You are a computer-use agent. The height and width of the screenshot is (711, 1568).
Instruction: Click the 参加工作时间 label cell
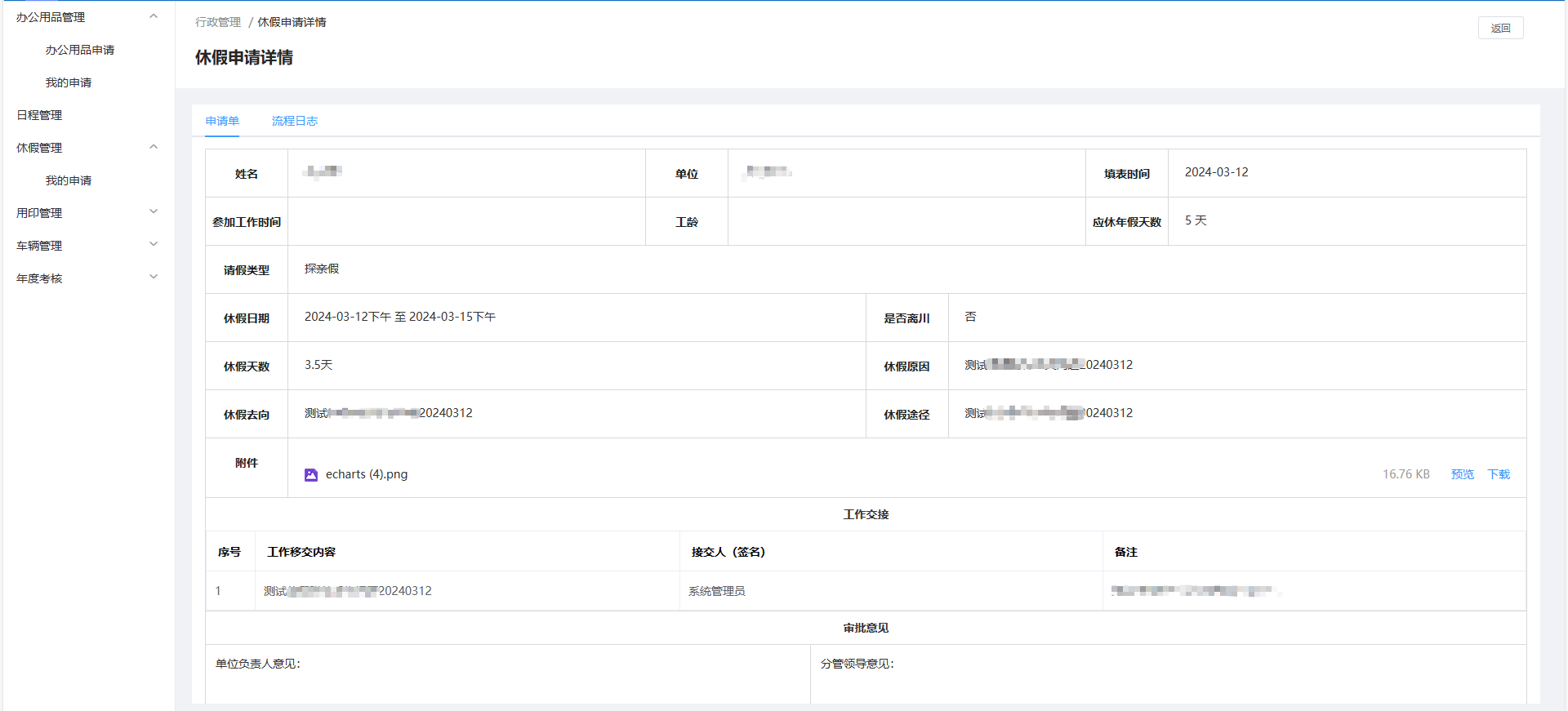coord(247,221)
